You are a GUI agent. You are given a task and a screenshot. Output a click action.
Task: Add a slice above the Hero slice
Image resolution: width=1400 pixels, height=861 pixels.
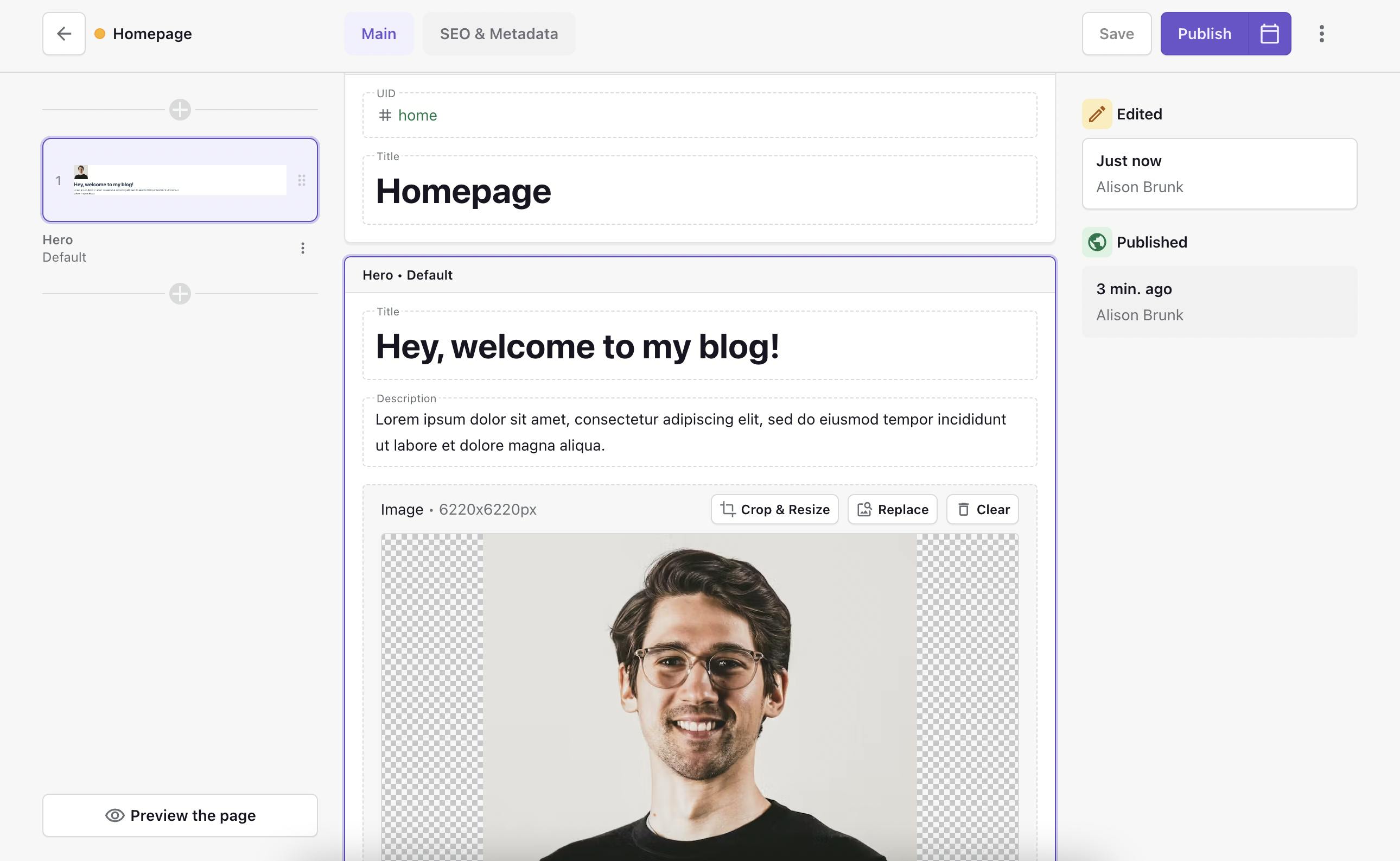point(180,110)
